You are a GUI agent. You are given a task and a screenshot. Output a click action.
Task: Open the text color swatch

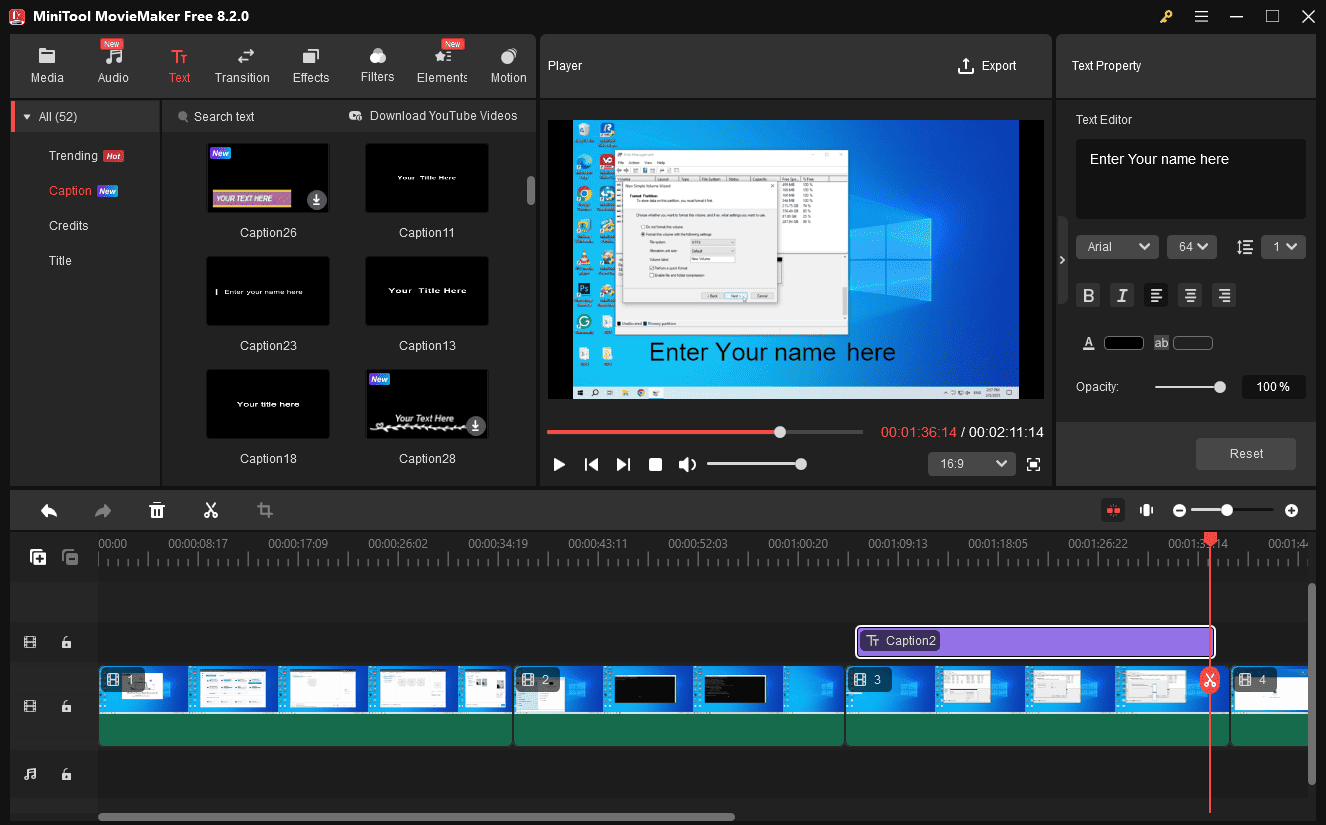(x=1124, y=343)
